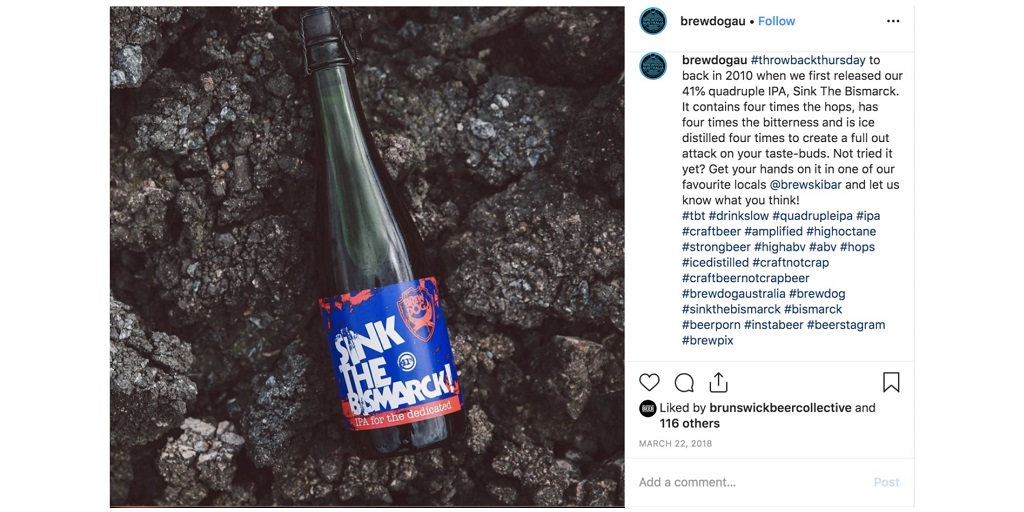The width and height of the screenshot is (1024, 512).
Task: Open the brewdogau profile picture in the header
Action: [653, 21]
